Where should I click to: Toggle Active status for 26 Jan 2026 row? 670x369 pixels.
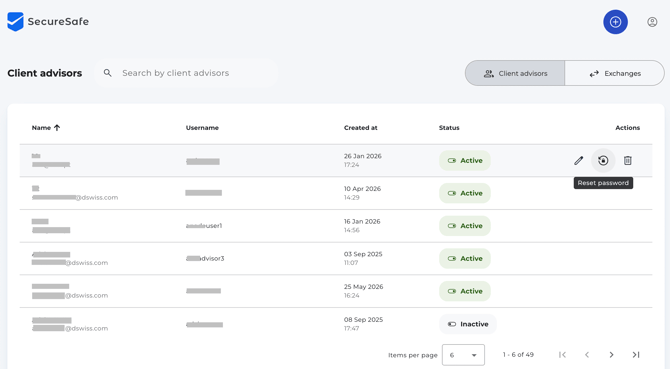click(465, 161)
